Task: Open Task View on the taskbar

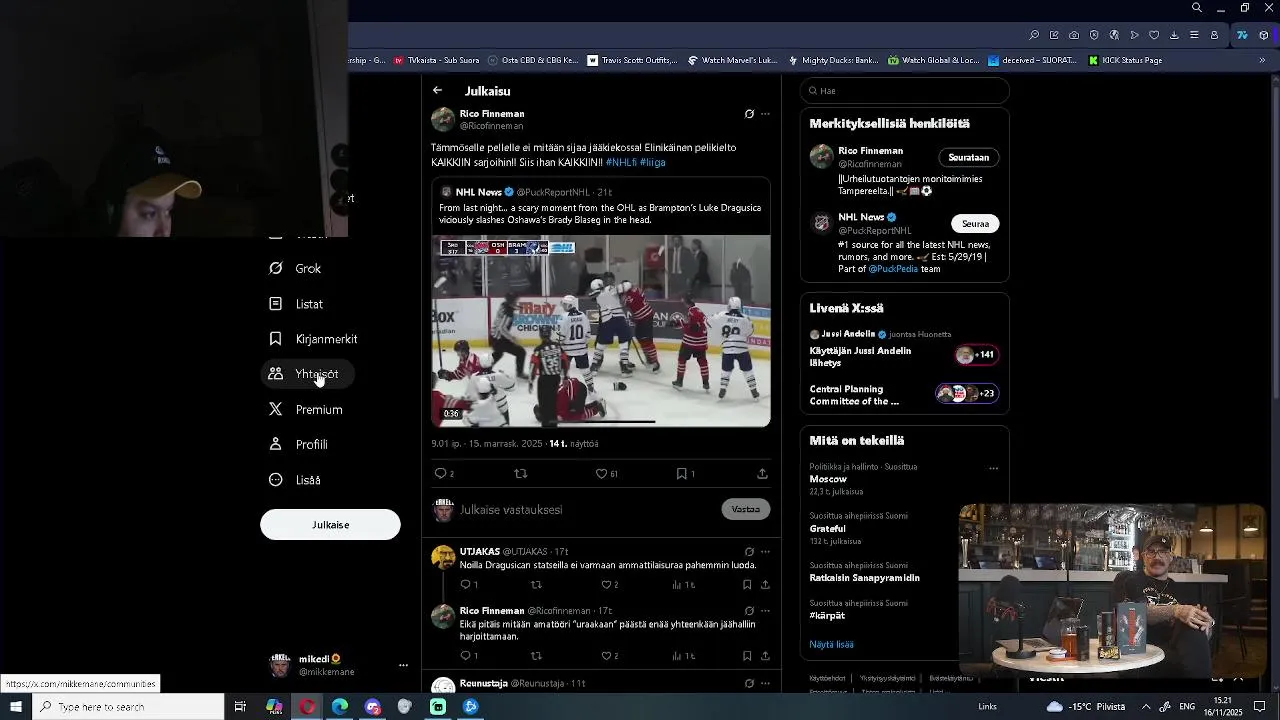Action: (x=240, y=707)
